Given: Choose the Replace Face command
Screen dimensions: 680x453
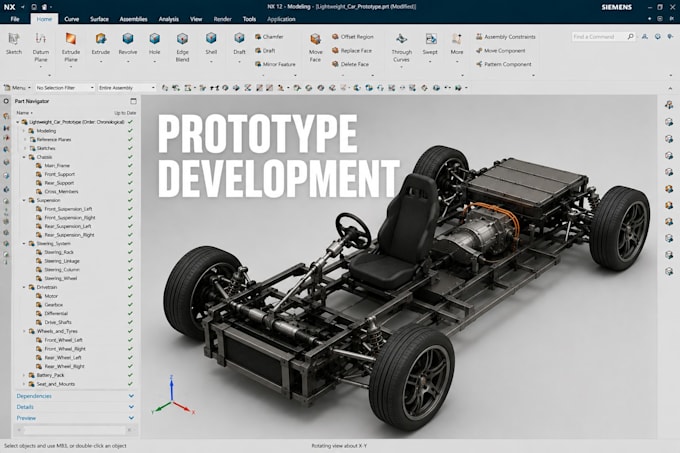Looking at the screenshot, I should (x=352, y=51).
